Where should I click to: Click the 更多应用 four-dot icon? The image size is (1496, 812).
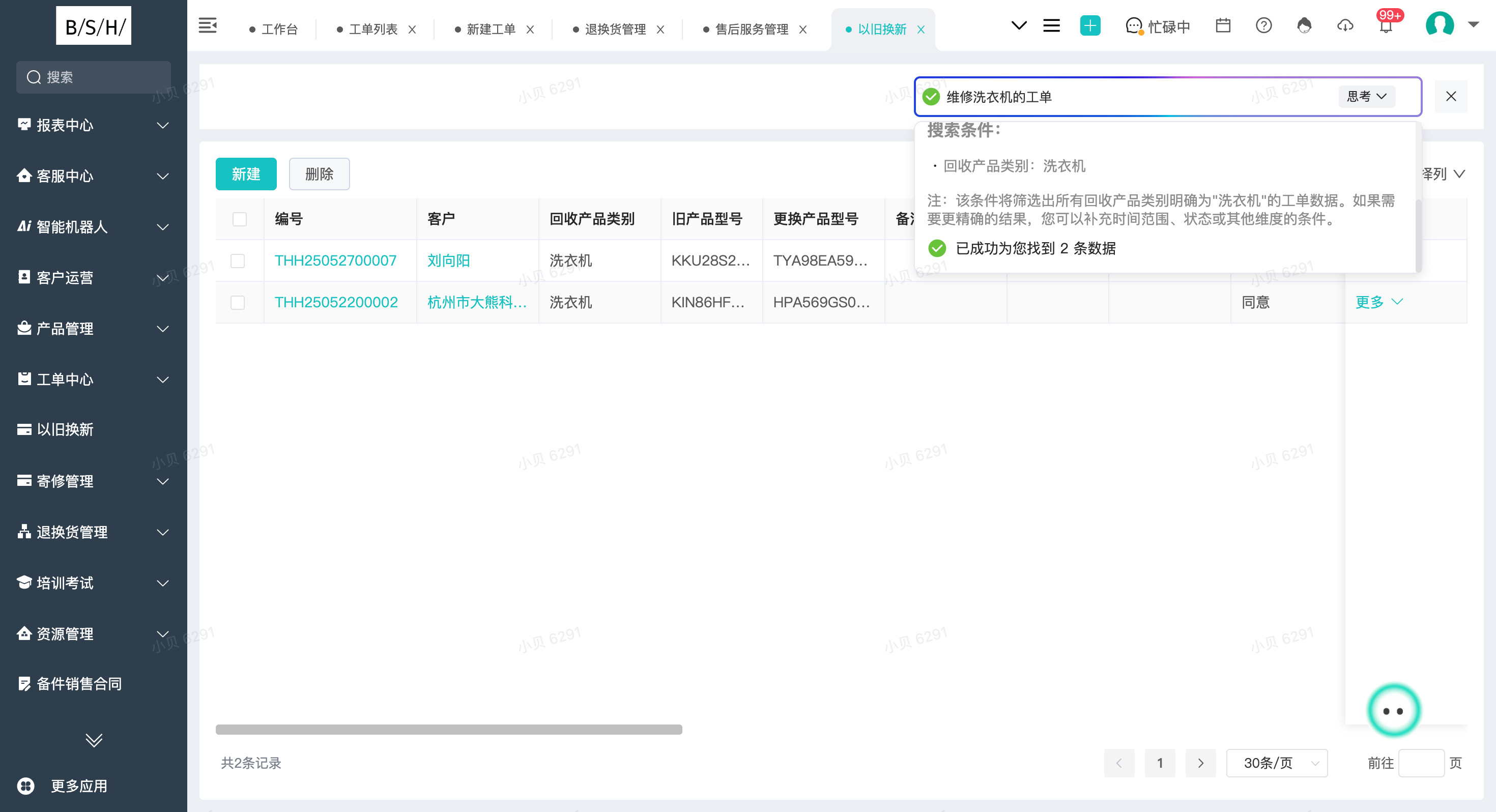(25, 786)
